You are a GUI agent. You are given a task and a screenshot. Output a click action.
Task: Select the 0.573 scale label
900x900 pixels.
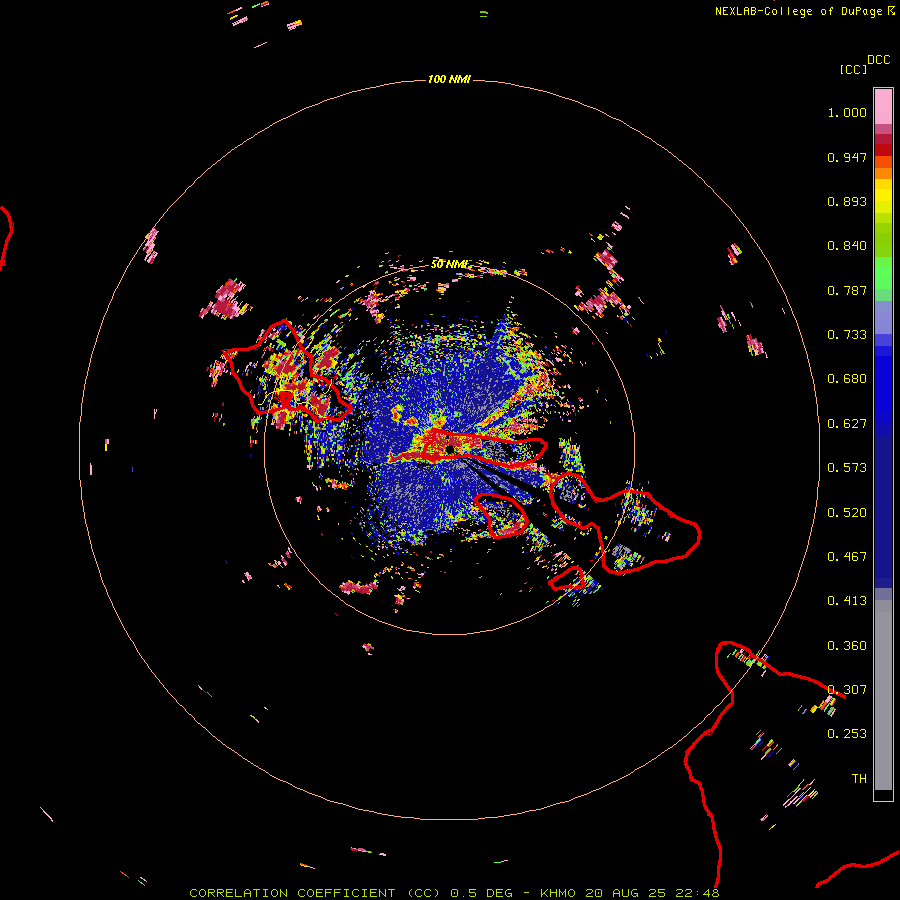click(847, 468)
